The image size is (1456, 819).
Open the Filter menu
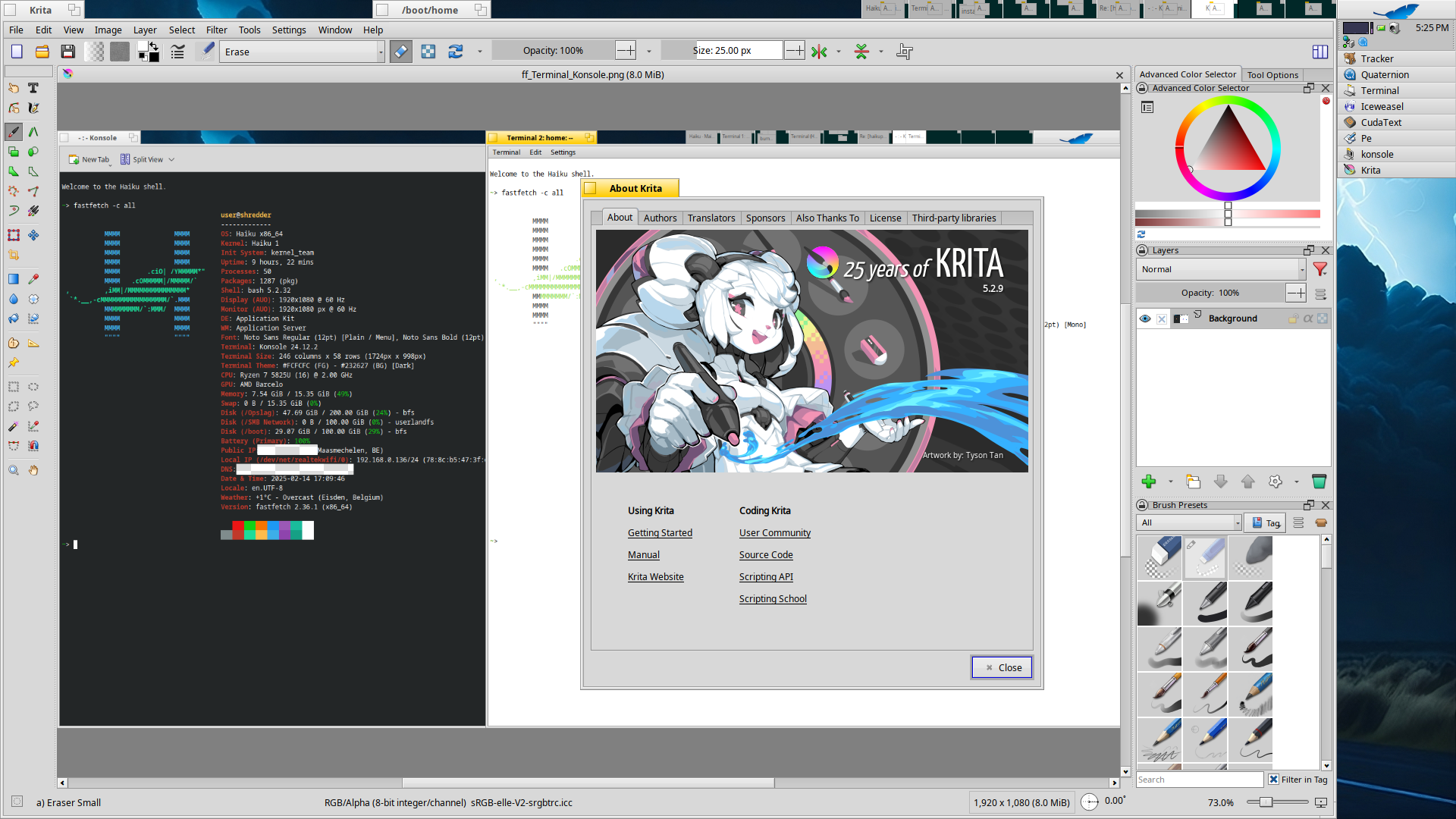(216, 30)
